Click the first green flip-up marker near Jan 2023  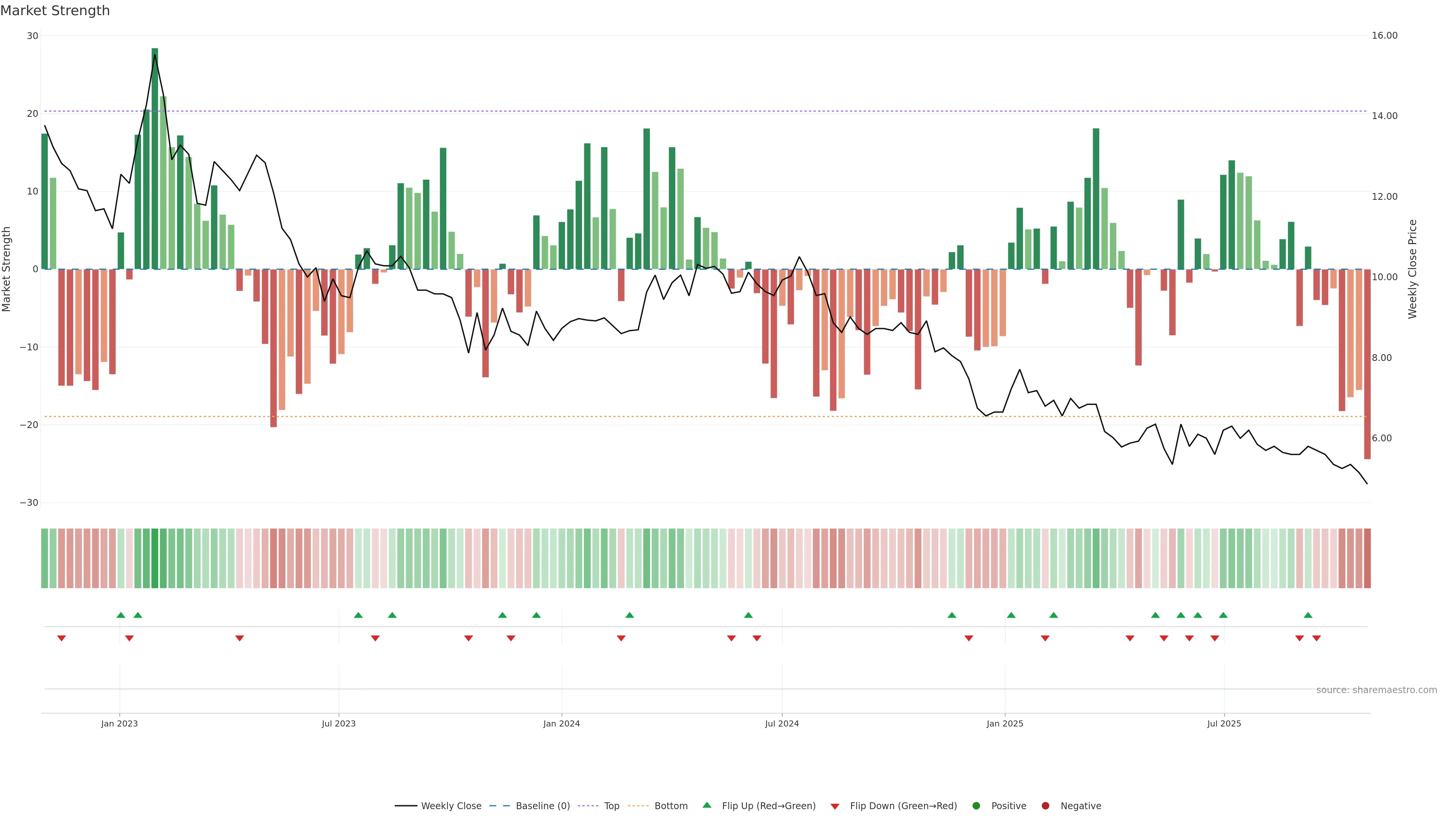pyautogui.click(x=121, y=615)
